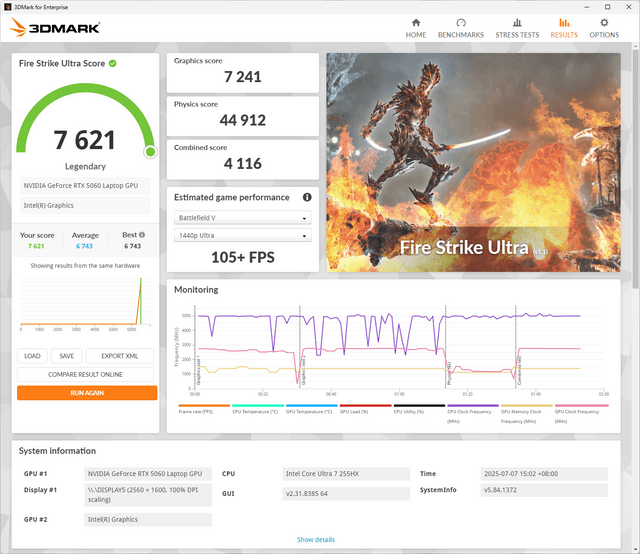This screenshot has width=640, height=554.
Task: Click the Time value 2025-07-07 15:02
Action: [x=544, y=474]
